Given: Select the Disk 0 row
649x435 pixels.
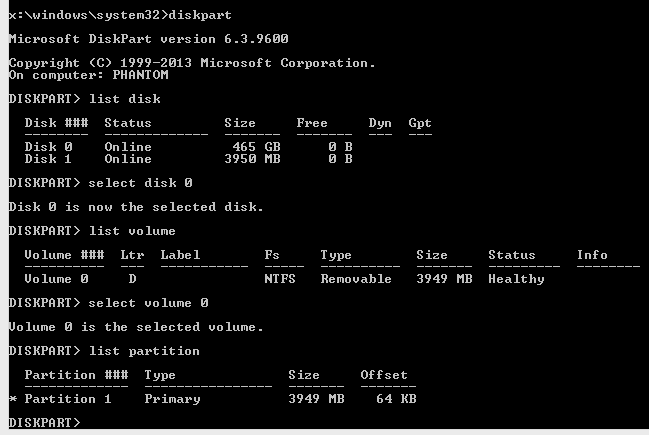Looking at the screenshot, I should point(188,147).
